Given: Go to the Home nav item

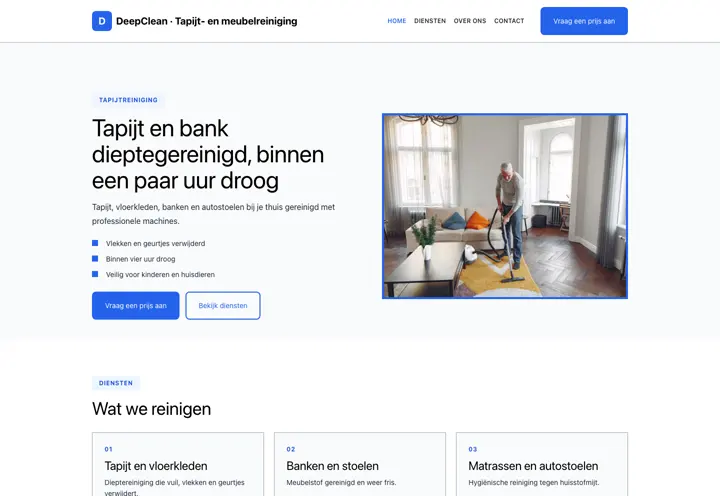Looking at the screenshot, I should [397, 21].
